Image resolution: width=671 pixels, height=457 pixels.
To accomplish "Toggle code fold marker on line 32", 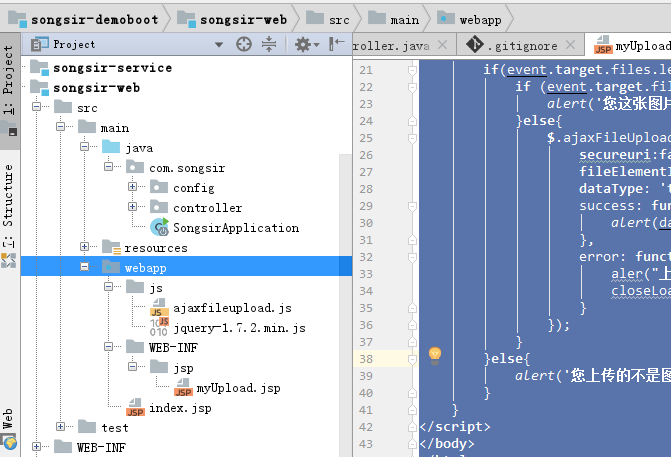I will tap(412, 257).
